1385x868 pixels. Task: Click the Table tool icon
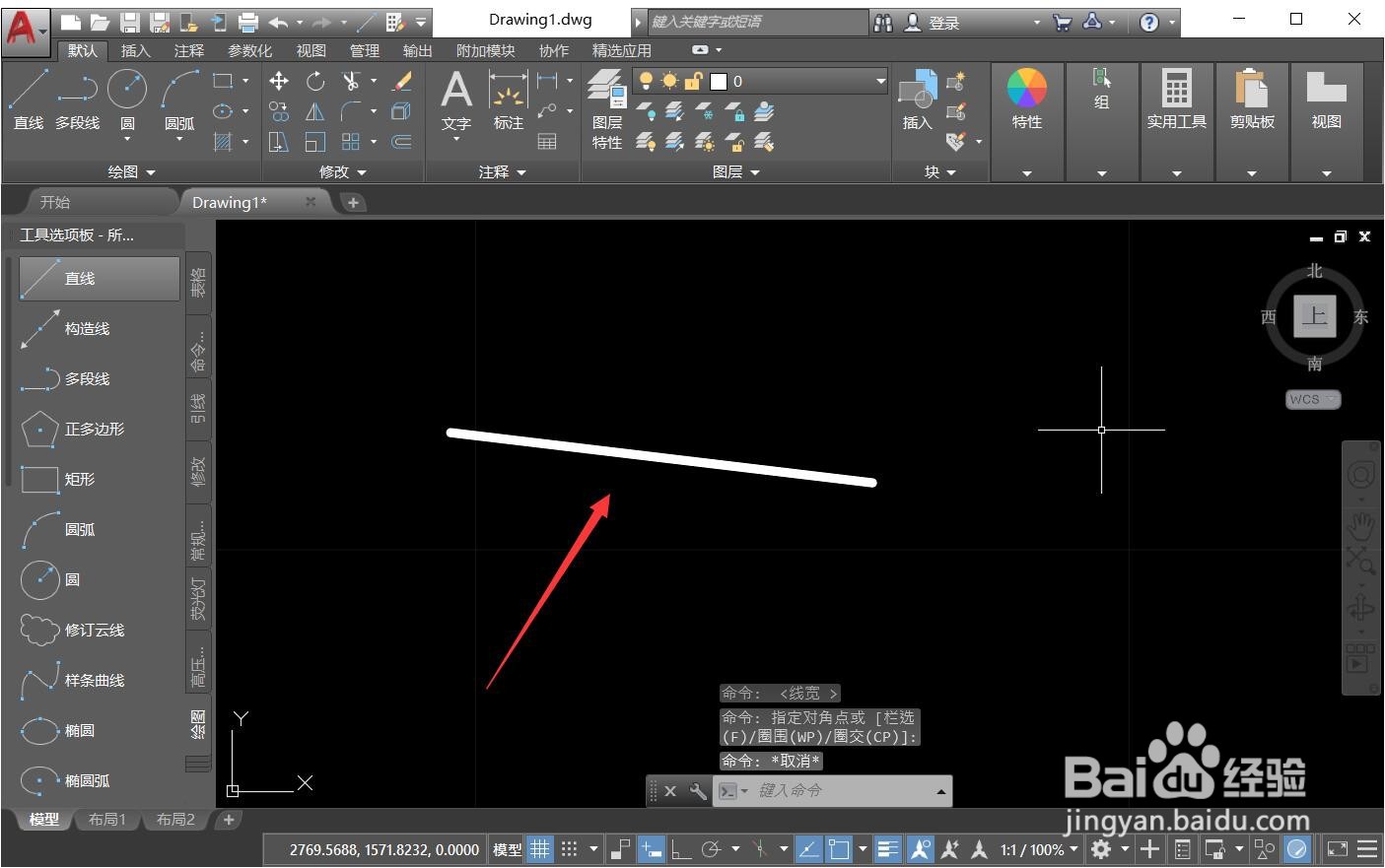point(547,142)
